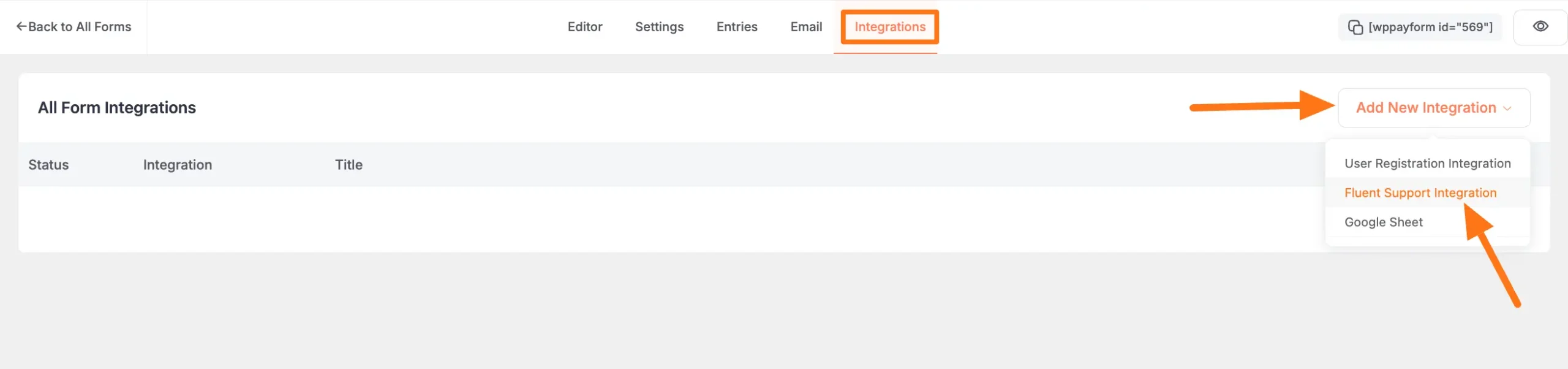Open form preview via the eye icon
This screenshot has height=369, width=1568.
pyautogui.click(x=1541, y=27)
